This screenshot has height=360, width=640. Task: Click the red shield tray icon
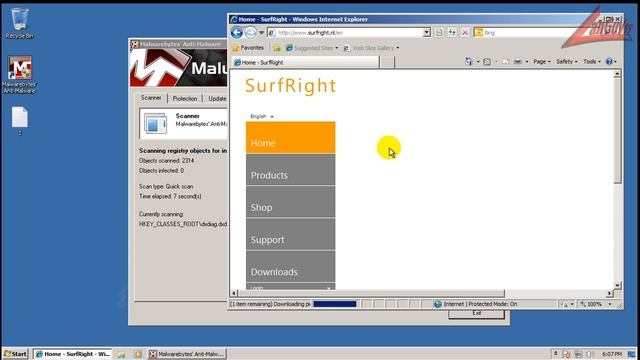[567, 354]
